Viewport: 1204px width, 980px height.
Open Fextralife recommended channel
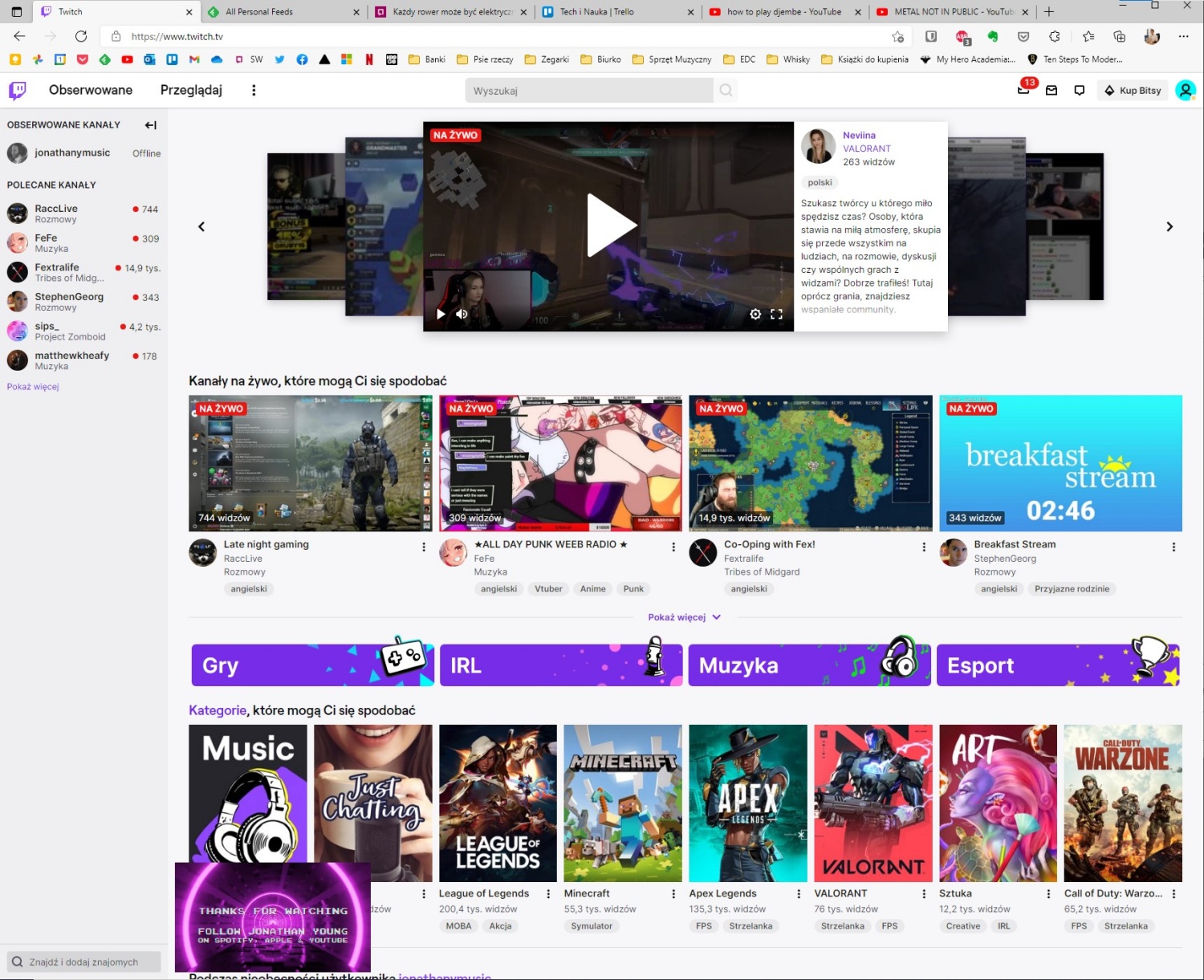(83, 272)
